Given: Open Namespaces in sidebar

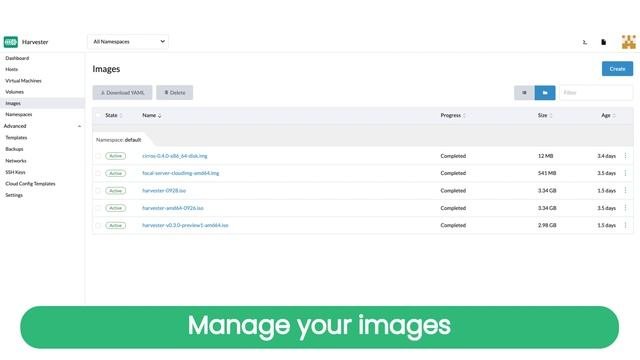Looking at the screenshot, I should [x=18, y=114].
